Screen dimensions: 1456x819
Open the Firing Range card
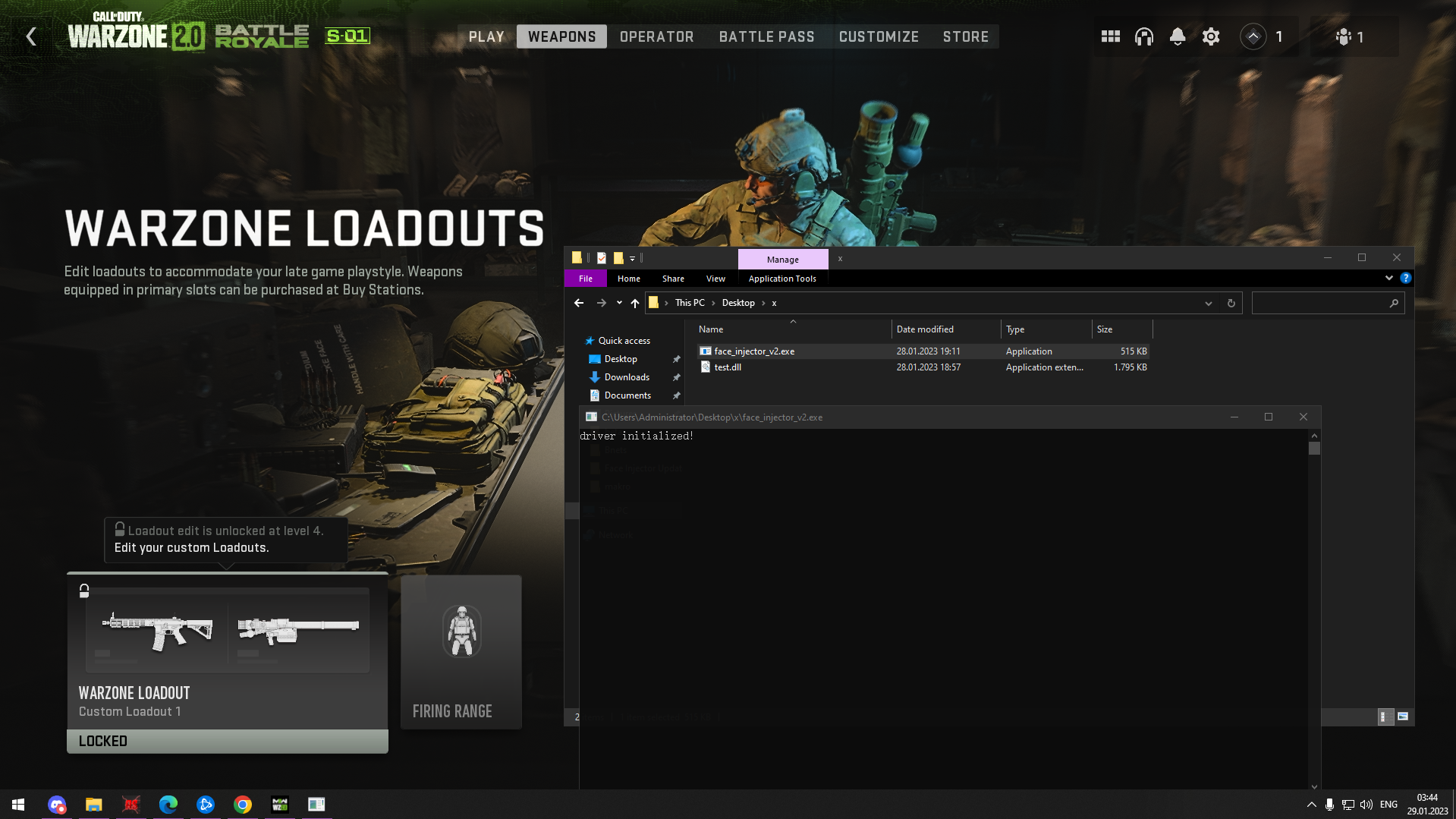click(461, 652)
